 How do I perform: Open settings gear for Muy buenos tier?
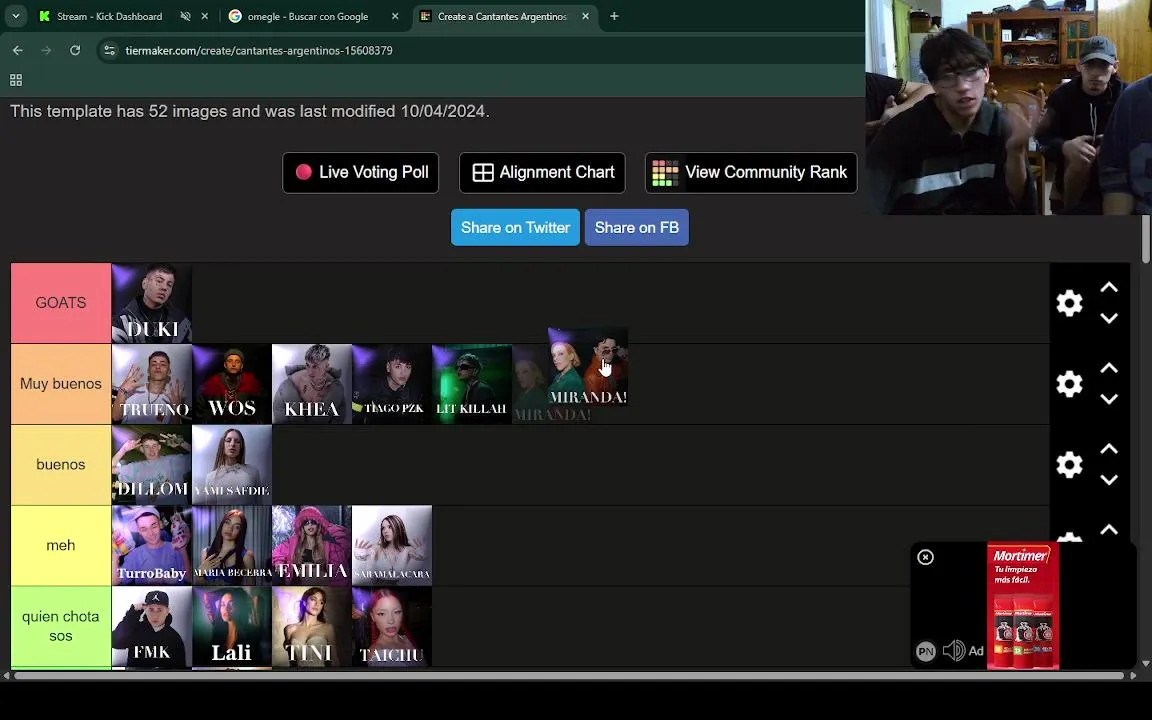tap(1069, 384)
